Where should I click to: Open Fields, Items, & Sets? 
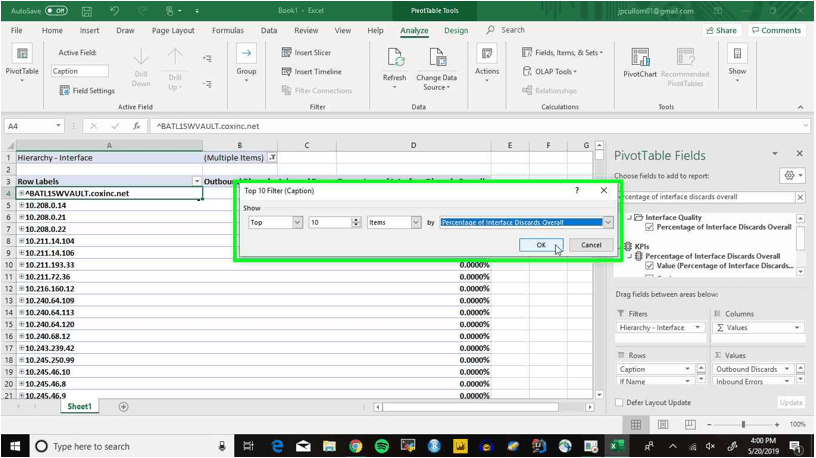pyautogui.click(x=563, y=53)
